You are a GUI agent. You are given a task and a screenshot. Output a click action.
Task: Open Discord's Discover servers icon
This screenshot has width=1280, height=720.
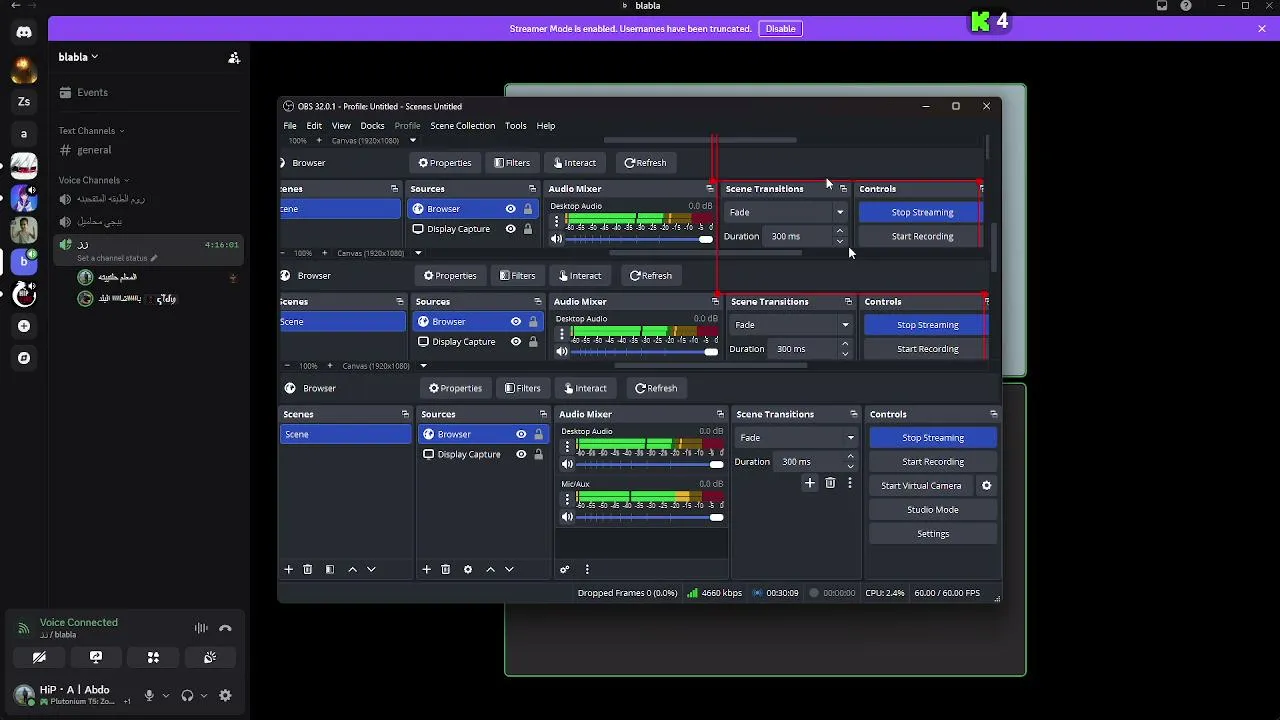pyautogui.click(x=24, y=358)
